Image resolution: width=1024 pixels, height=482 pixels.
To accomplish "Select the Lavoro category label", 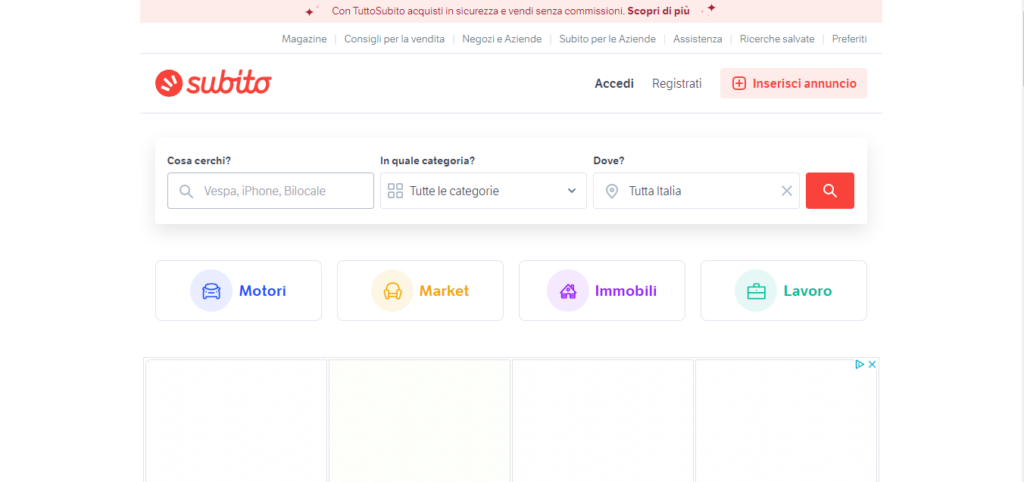I will [808, 291].
